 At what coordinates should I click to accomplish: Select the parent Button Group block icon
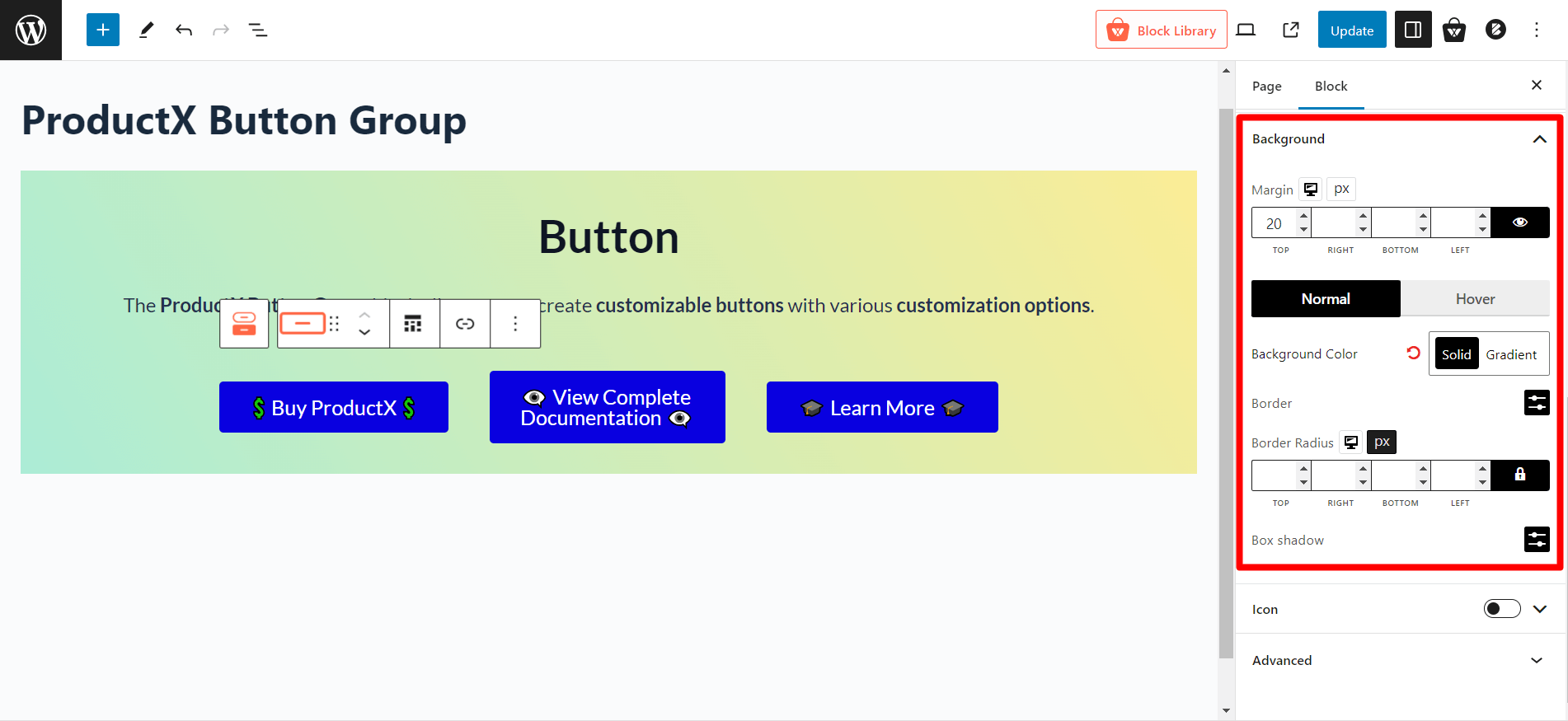coord(244,323)
